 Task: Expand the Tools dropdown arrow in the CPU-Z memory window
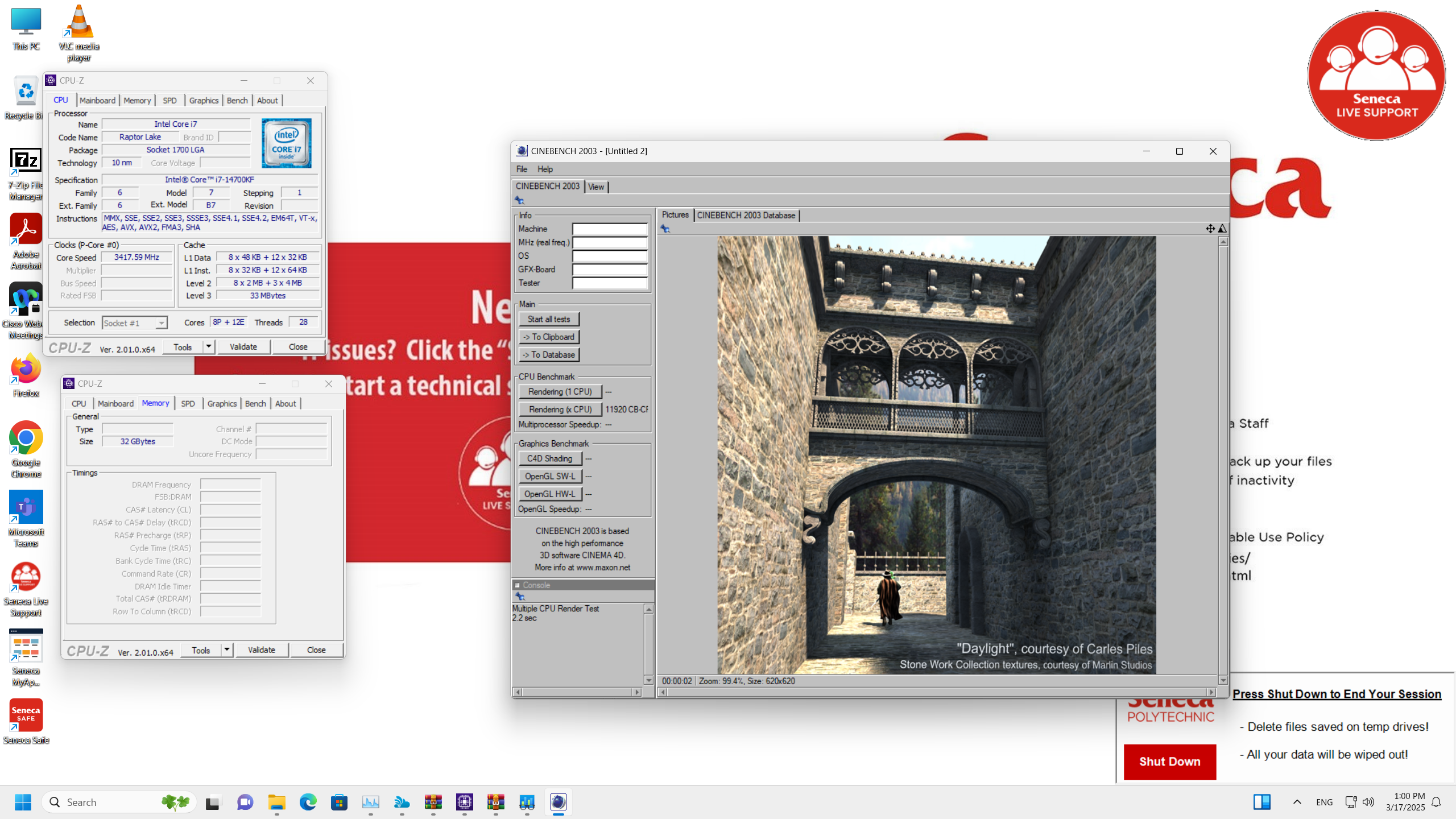(226, 650)
